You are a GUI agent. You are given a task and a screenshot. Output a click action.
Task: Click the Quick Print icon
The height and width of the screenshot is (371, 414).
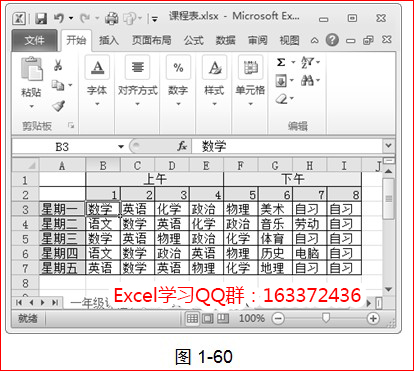[112, 18]
